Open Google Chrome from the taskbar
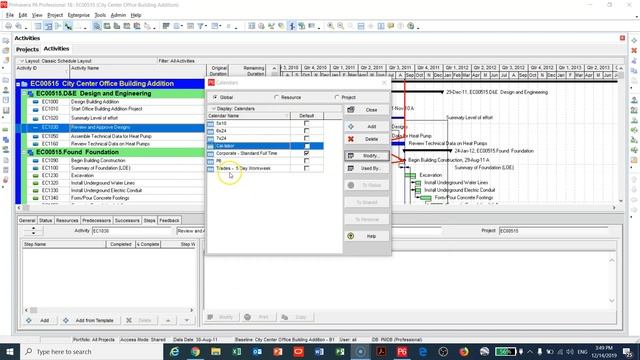Viewport: 640px width, 360px height. (x=195, y=352)
